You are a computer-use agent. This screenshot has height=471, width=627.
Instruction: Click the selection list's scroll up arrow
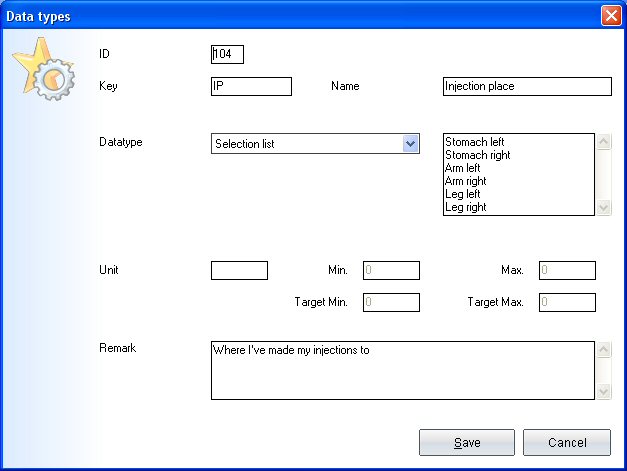coord(603,142)
